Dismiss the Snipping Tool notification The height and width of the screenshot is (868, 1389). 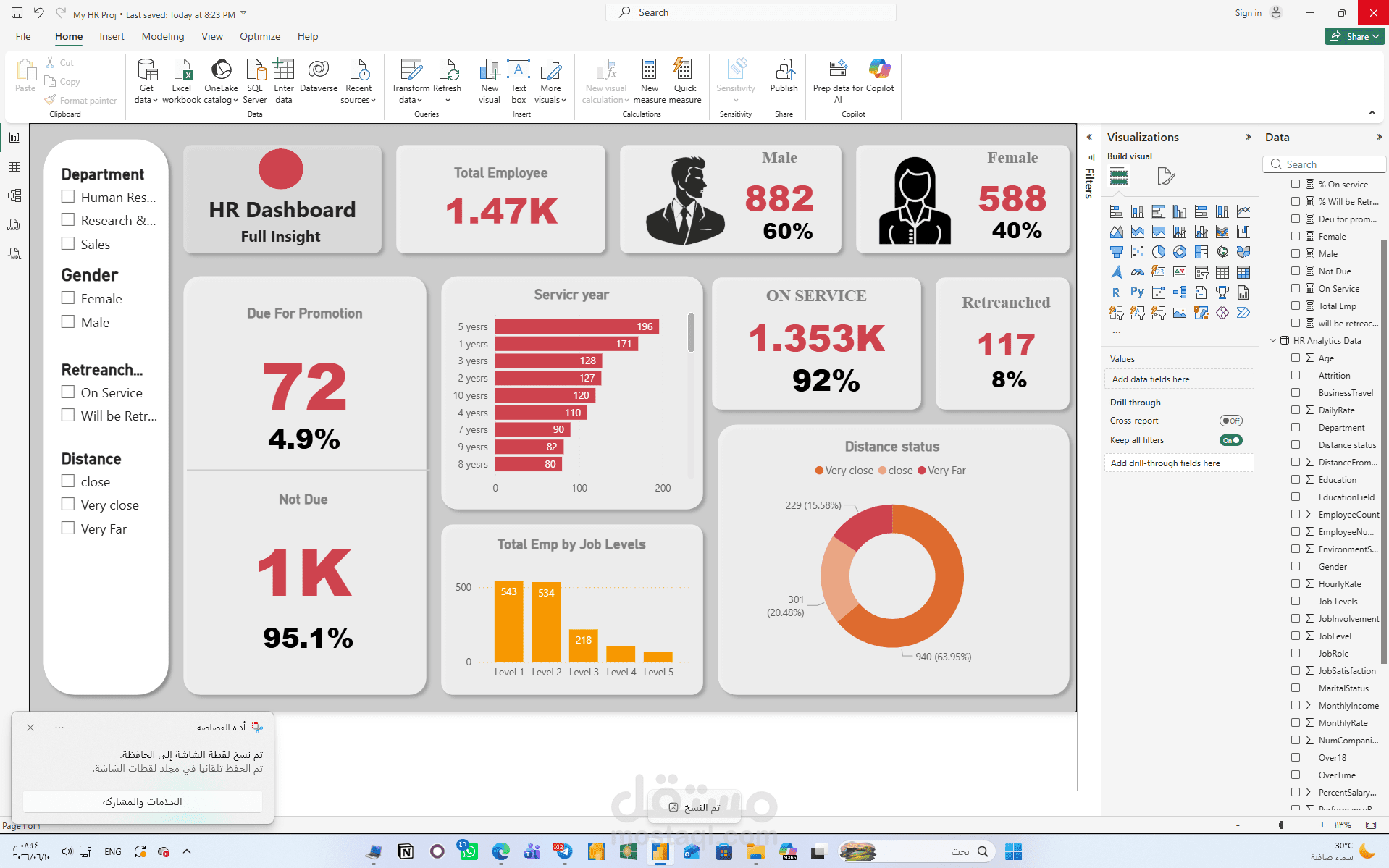[30, 728]
